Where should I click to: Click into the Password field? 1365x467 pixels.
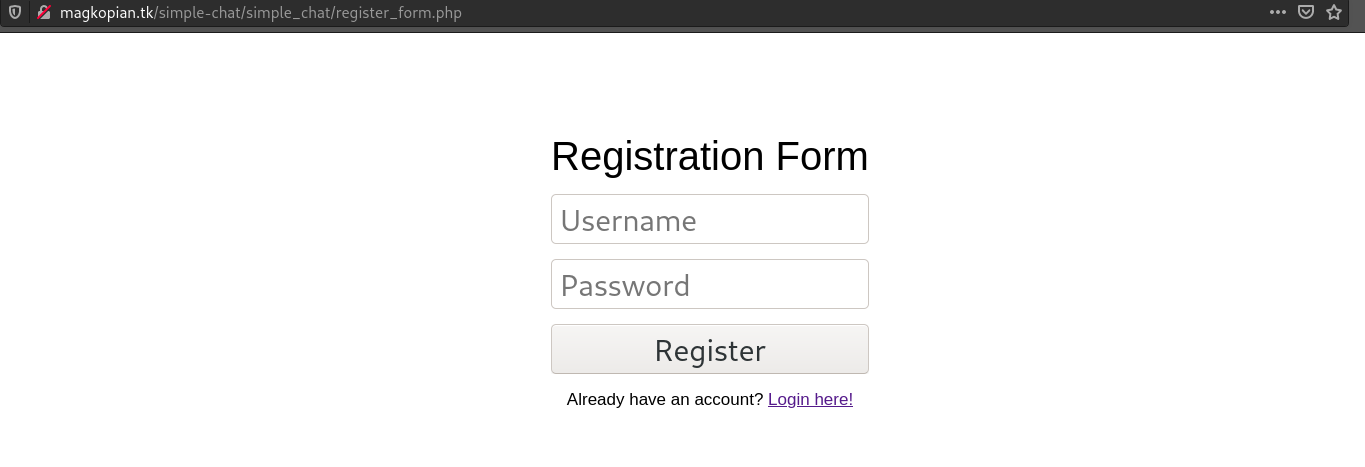coord(709,284)
